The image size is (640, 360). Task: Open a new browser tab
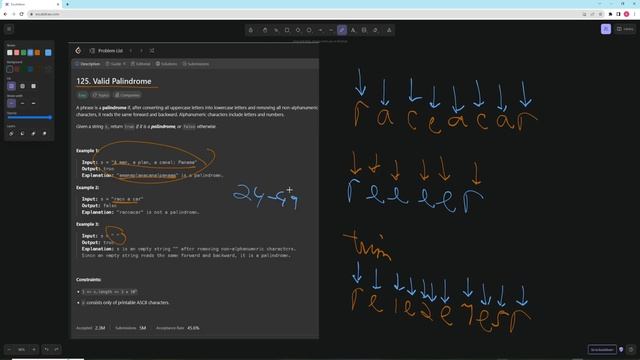click(67, 4)
